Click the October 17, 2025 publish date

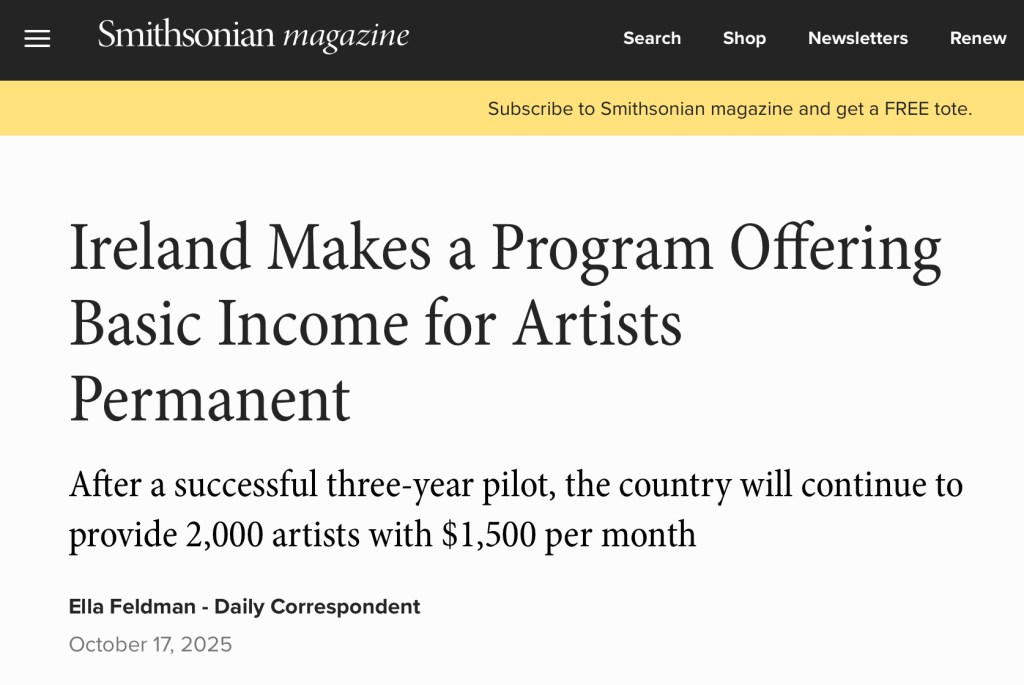coord(150,645)
